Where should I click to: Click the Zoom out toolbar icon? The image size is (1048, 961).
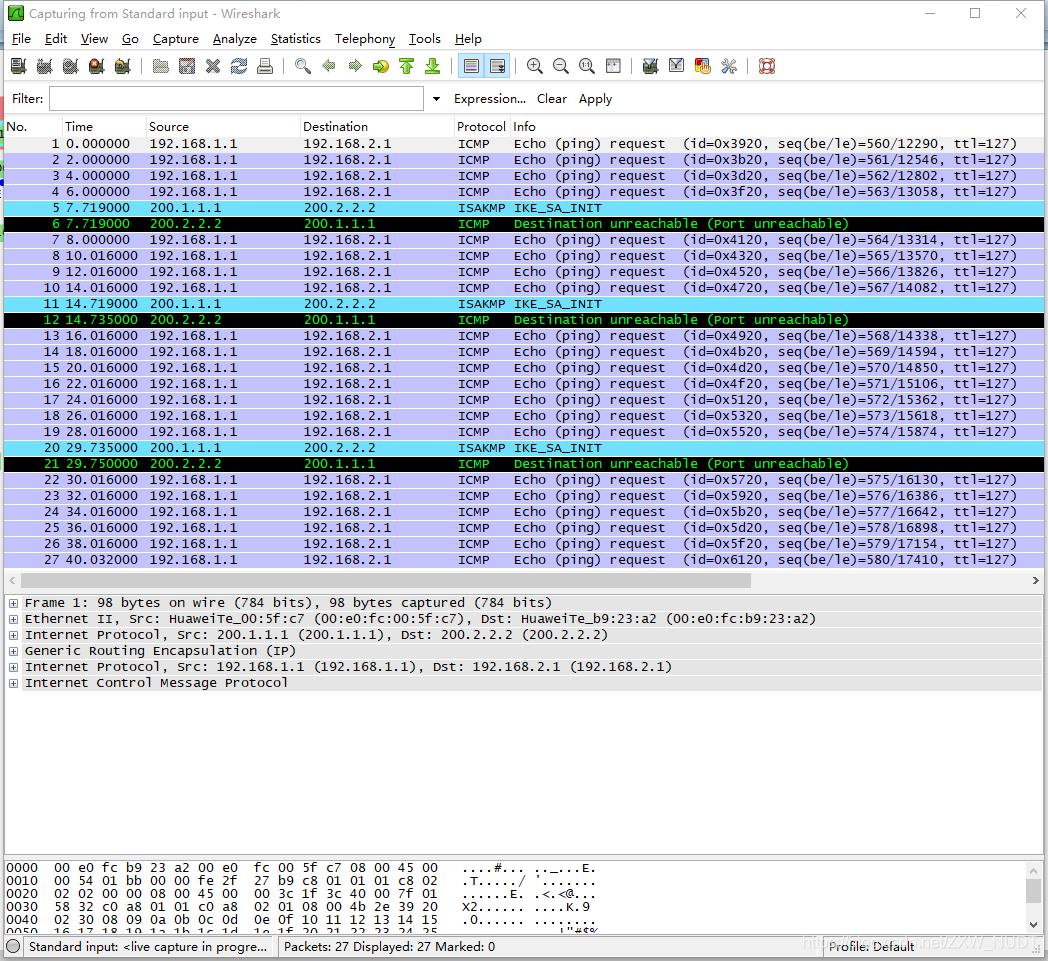(561, 66)
